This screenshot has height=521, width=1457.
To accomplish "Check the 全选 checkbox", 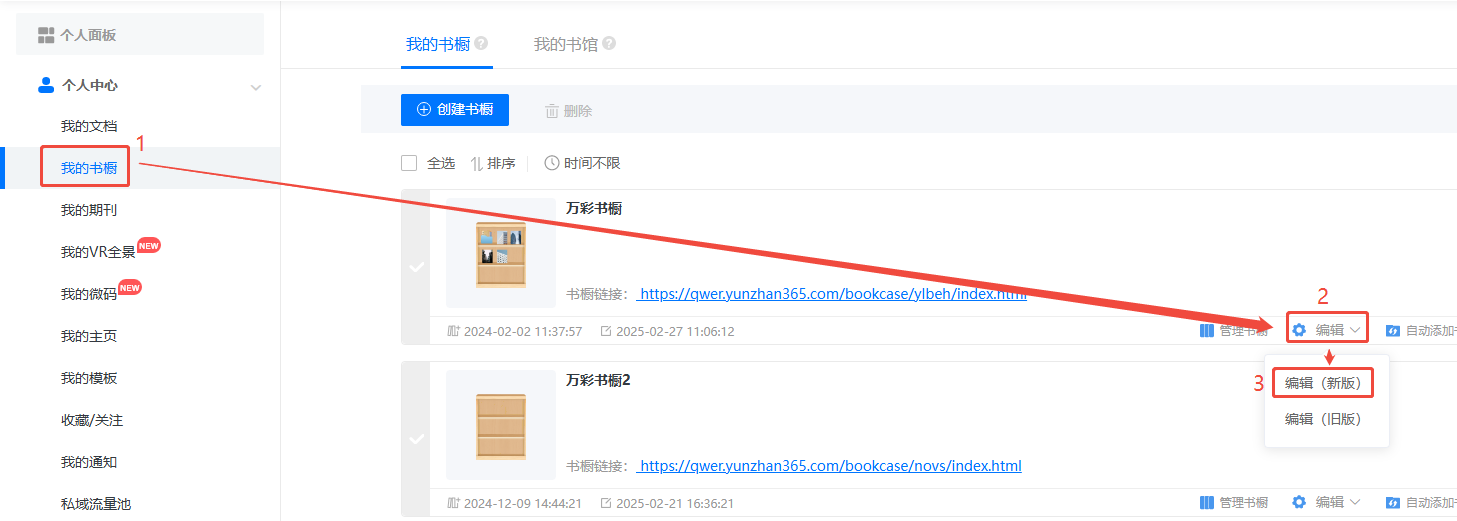I will [409, 163].
